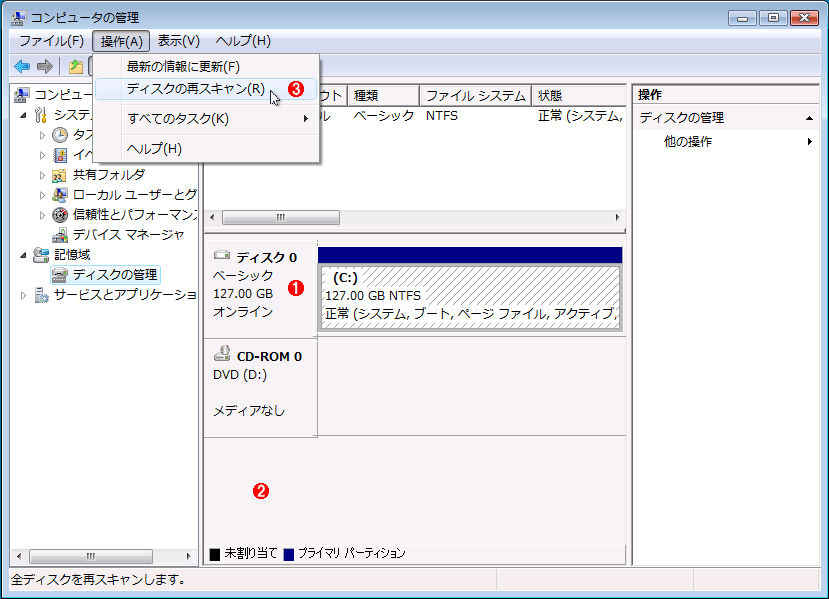The height and width of the screenshot is (599, 829).
Task: Click the ファイル システム column header
Action: click(x=476, y=96)
